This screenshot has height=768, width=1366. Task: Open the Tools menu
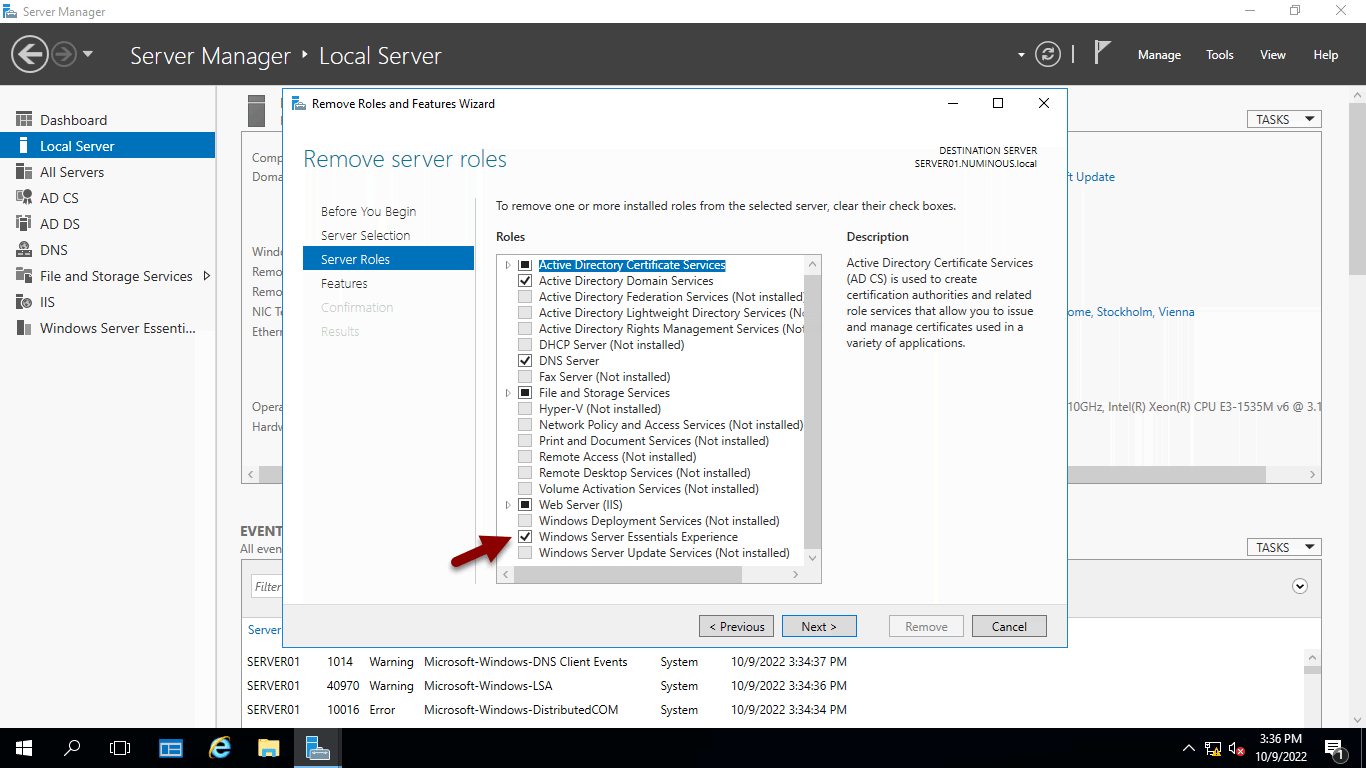(x=1219, y=55)
